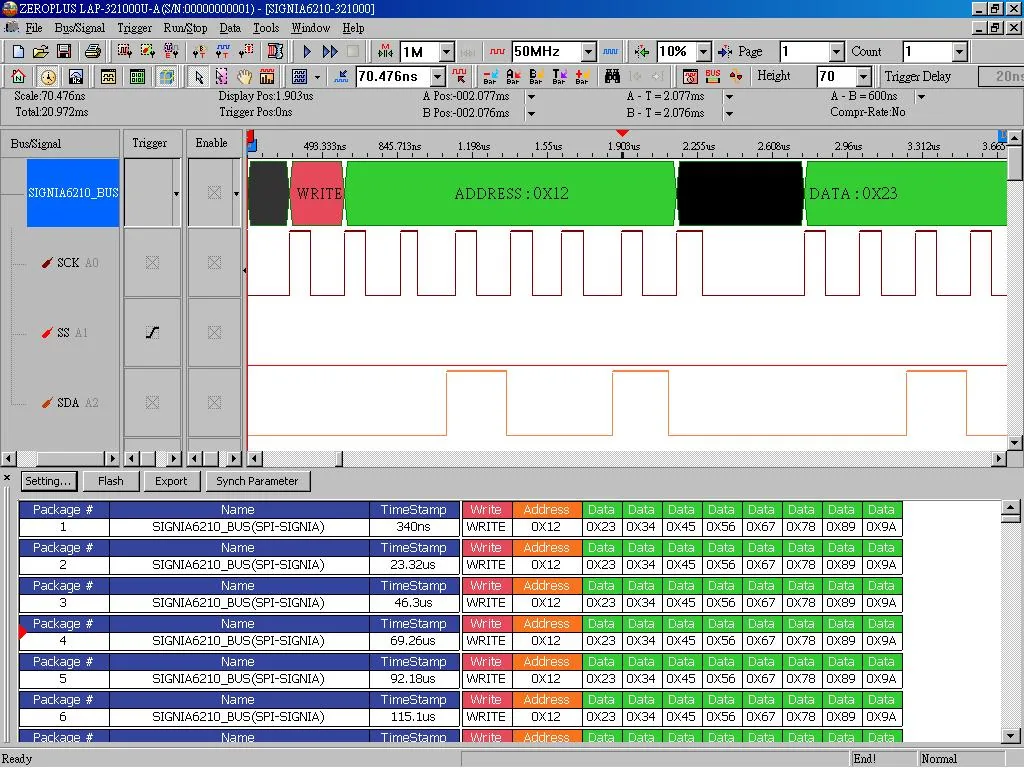This screenshot has height=768, width=1024.
Task: Open the 50MHz sample rate dropdown
Action: pyautogui.click(x=588, y=52)
